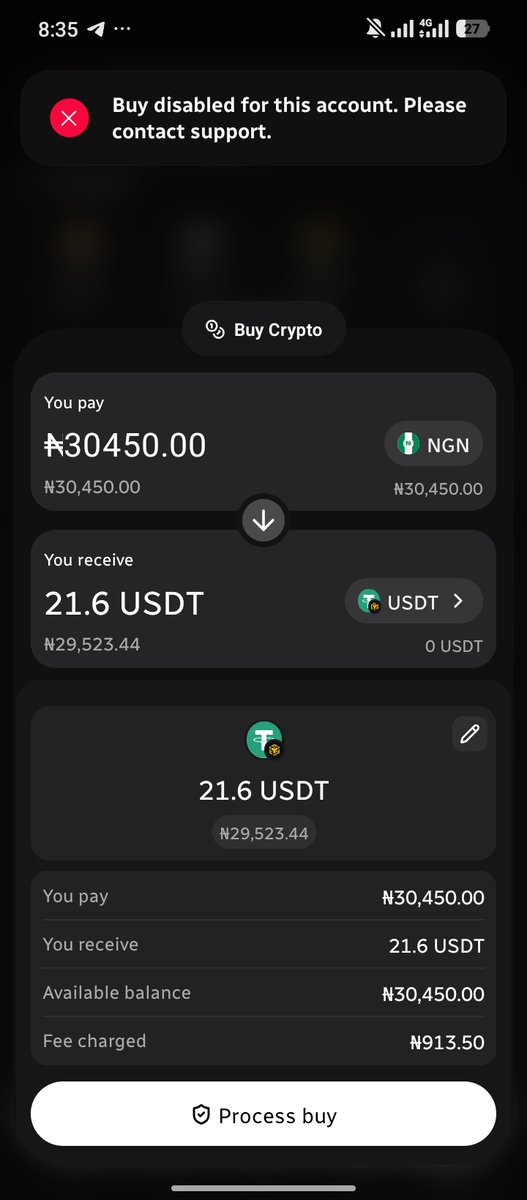Click the large Tether logo icon
Screen dimensions: 527x1200
coord(265,740)
